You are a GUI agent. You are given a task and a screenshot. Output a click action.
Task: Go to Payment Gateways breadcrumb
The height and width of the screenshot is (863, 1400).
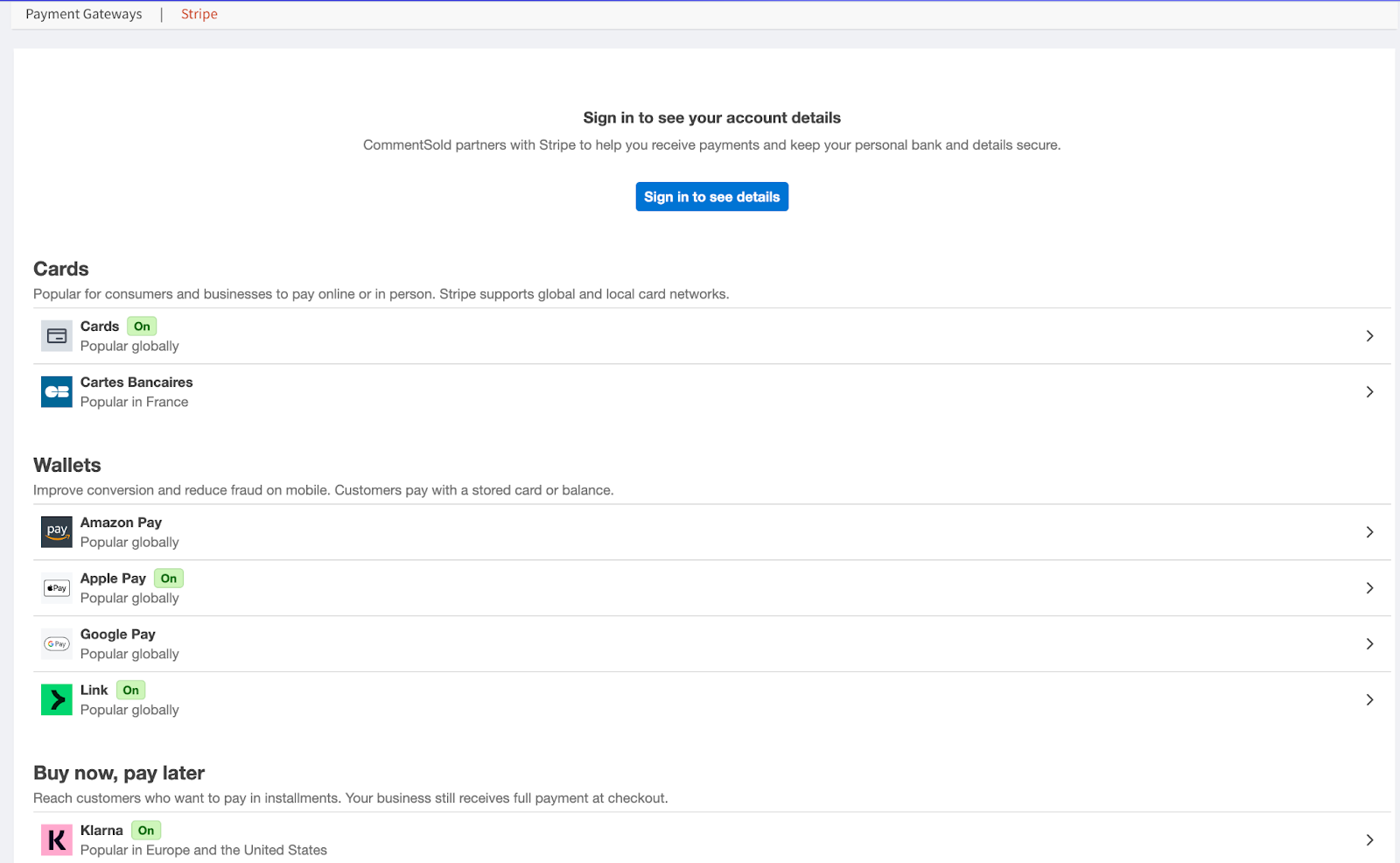[84, 14]
